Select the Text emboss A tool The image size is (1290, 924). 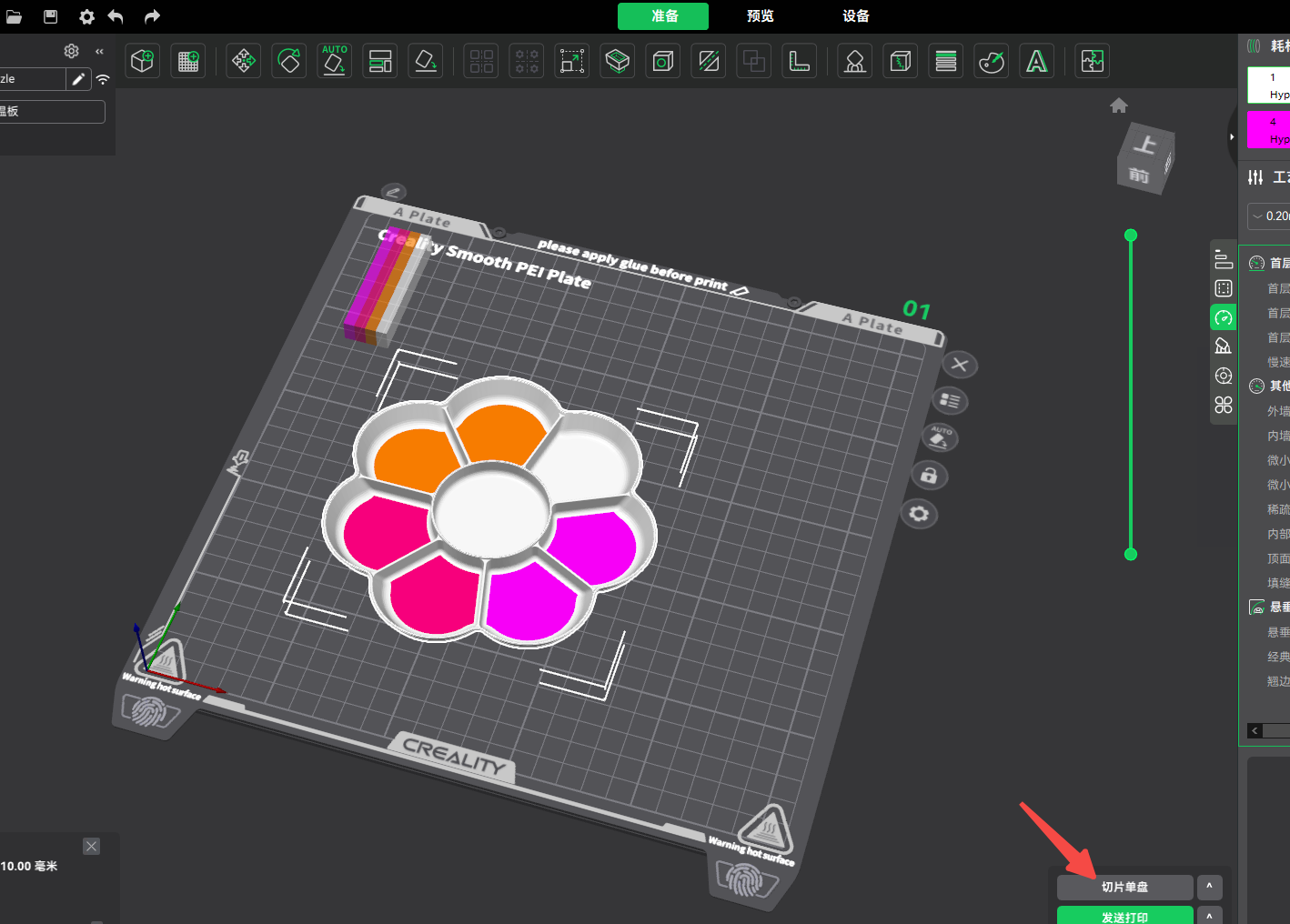point(1037,61)
